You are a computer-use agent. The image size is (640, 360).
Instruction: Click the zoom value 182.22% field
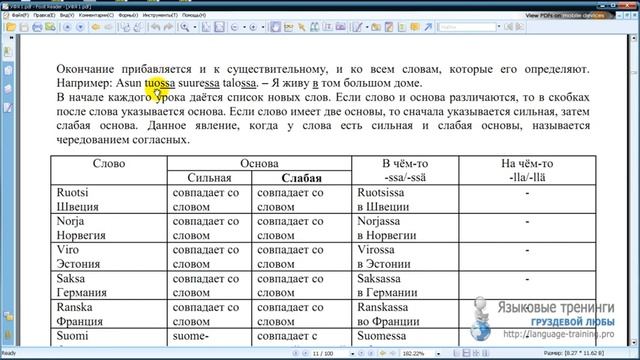pos(417,353)
